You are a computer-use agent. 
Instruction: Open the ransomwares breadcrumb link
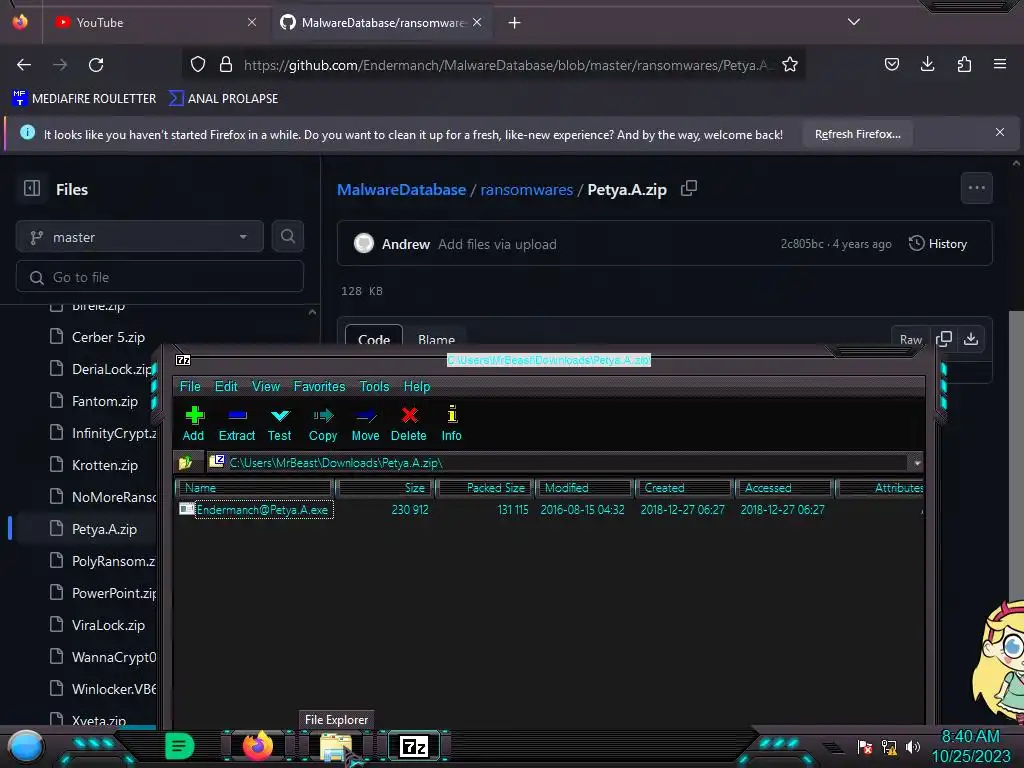click(527, 190)
